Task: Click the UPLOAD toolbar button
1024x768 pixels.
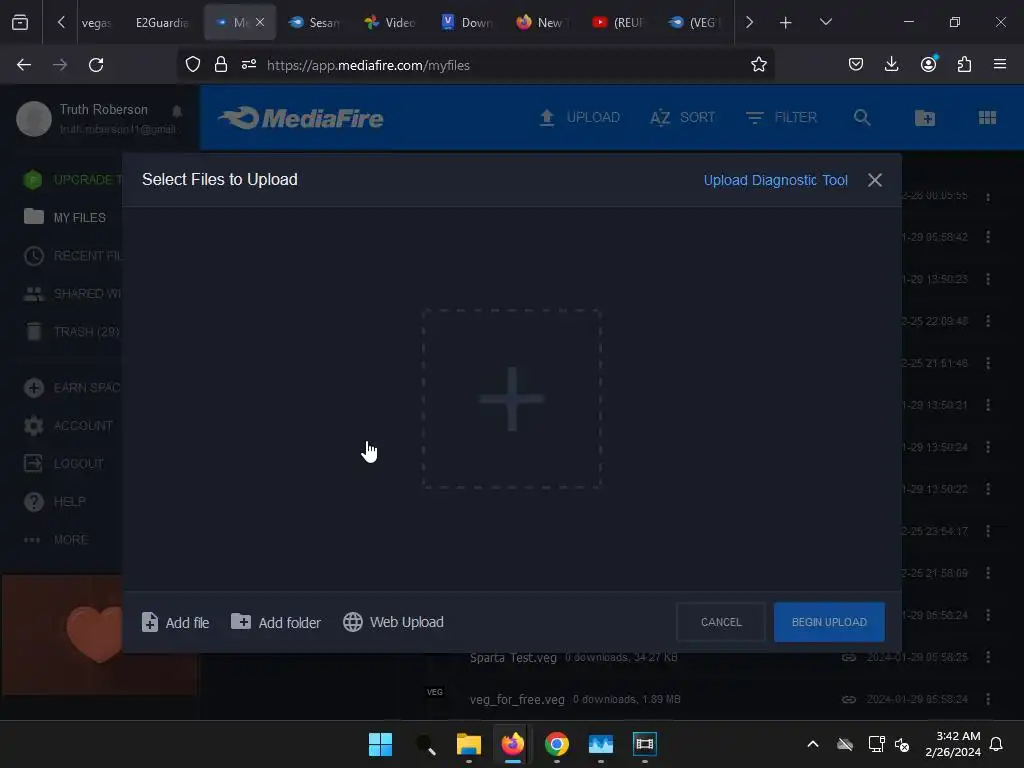Action: (579, 118)
